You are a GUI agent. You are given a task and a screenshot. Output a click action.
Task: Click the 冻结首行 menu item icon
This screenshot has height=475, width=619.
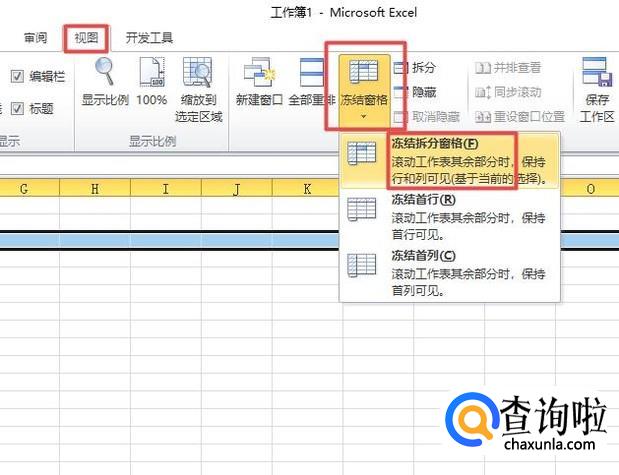click(361, 209)
